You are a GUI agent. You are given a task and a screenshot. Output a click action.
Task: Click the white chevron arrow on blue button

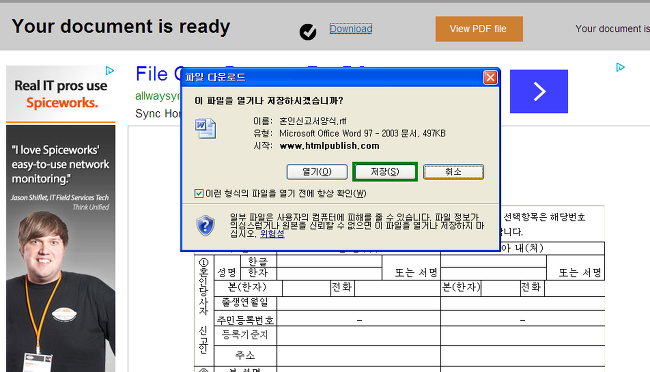539,91
